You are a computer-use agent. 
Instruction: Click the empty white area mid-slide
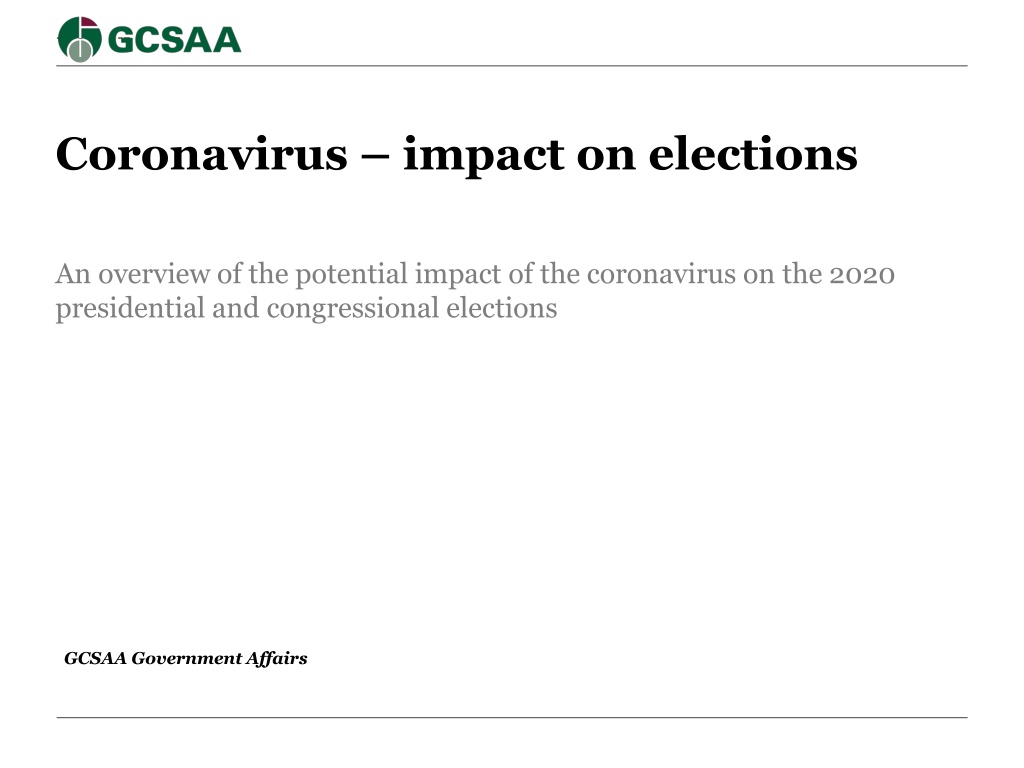511,483
